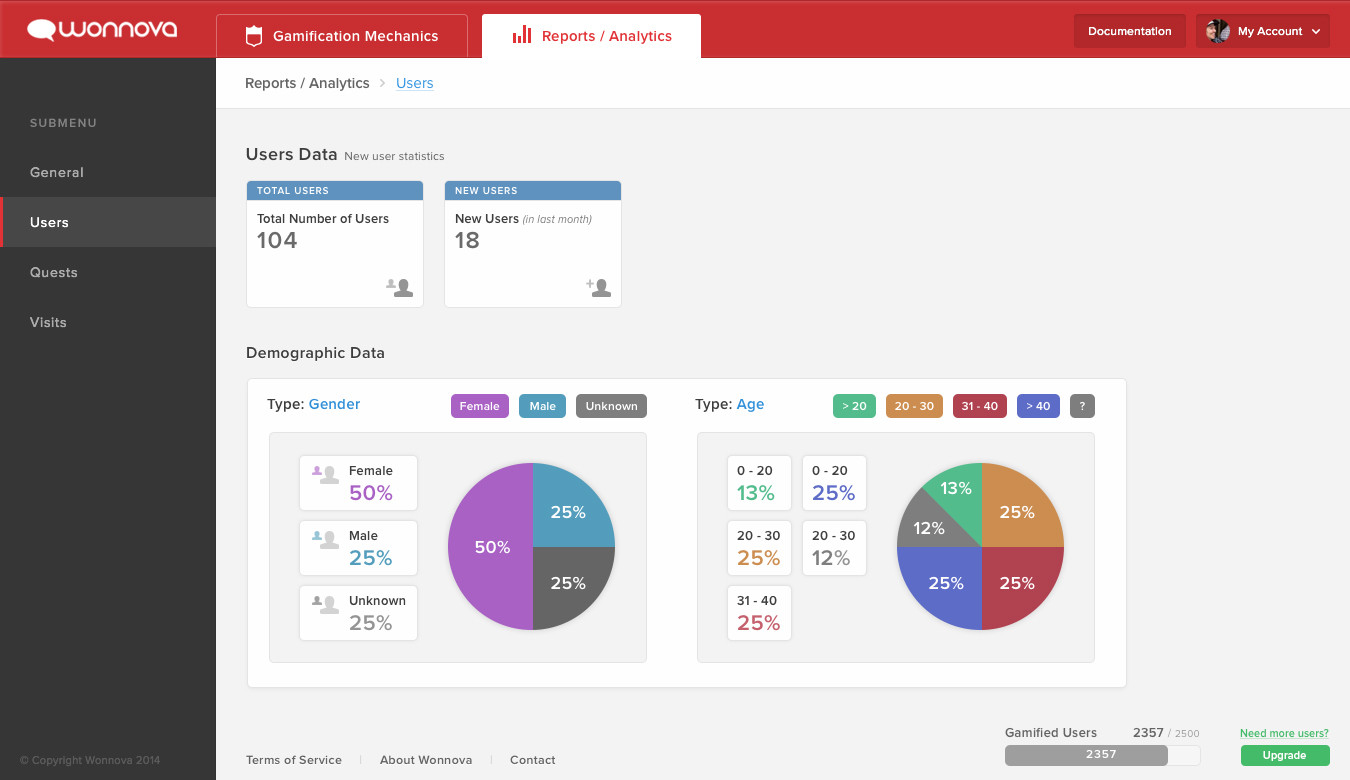The height and width of the screenshot is (780, 1350).
Task: Click the My Account avatar picture
Action: point(1218,31)
